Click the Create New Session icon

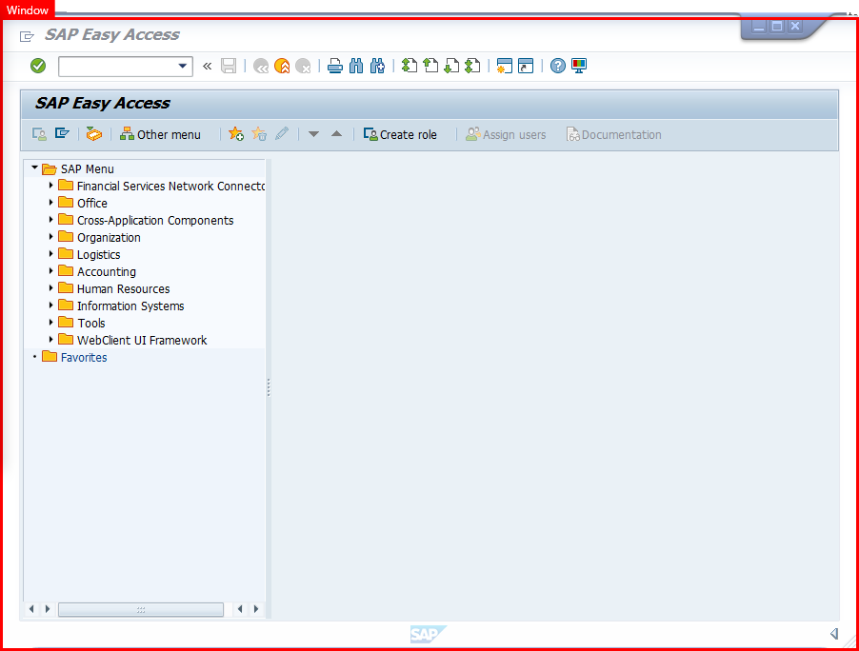point(504,66)
